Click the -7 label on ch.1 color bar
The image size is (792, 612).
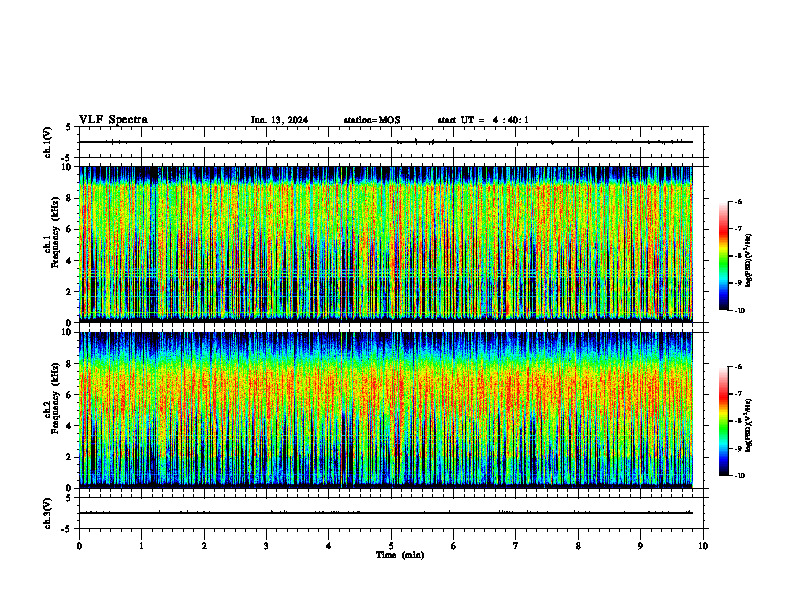738,229
